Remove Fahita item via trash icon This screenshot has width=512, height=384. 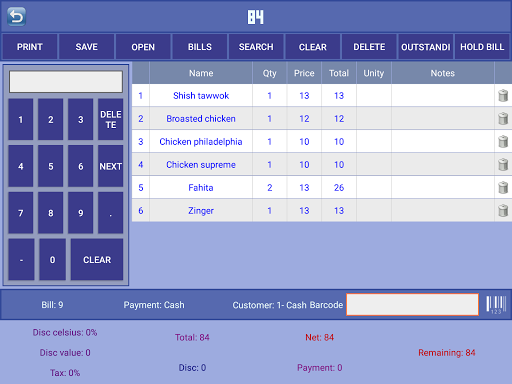503,188
